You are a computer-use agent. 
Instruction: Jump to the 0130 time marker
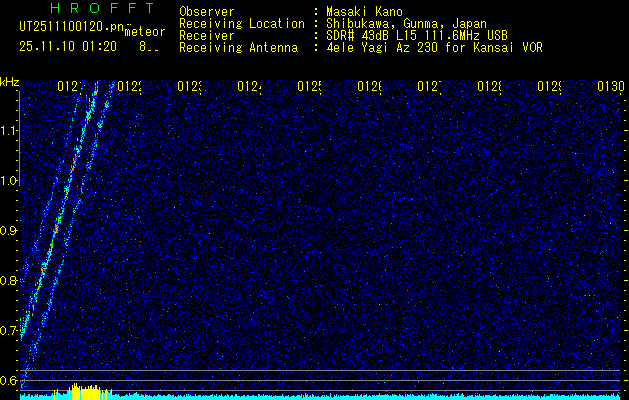611,87
